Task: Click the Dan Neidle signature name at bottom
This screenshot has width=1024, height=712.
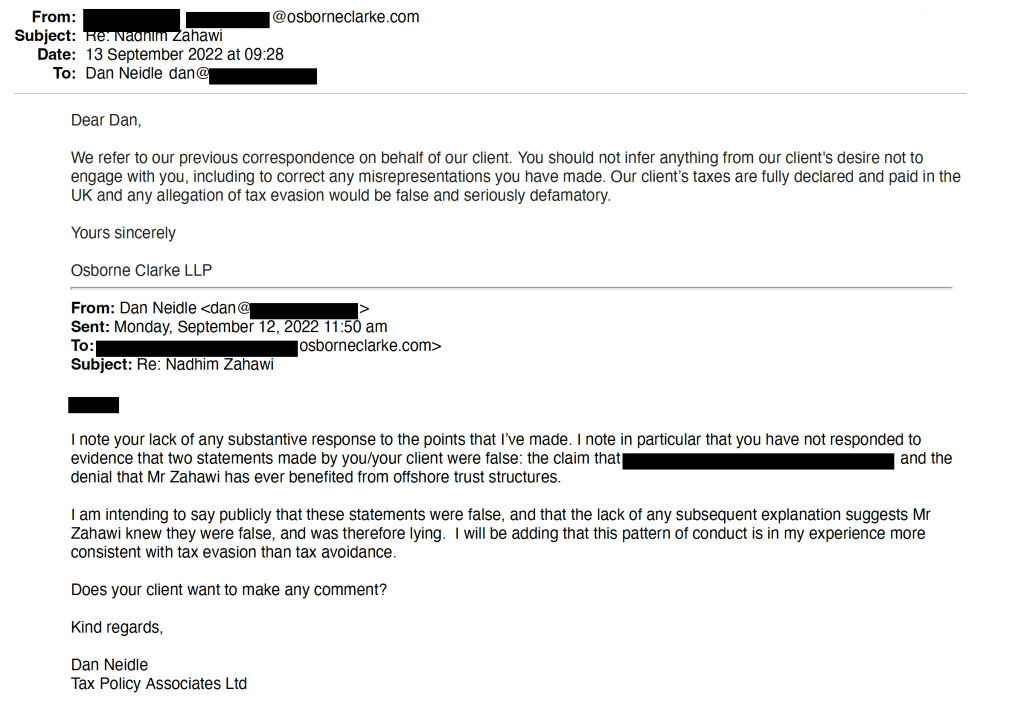Action: coord(110,665)
